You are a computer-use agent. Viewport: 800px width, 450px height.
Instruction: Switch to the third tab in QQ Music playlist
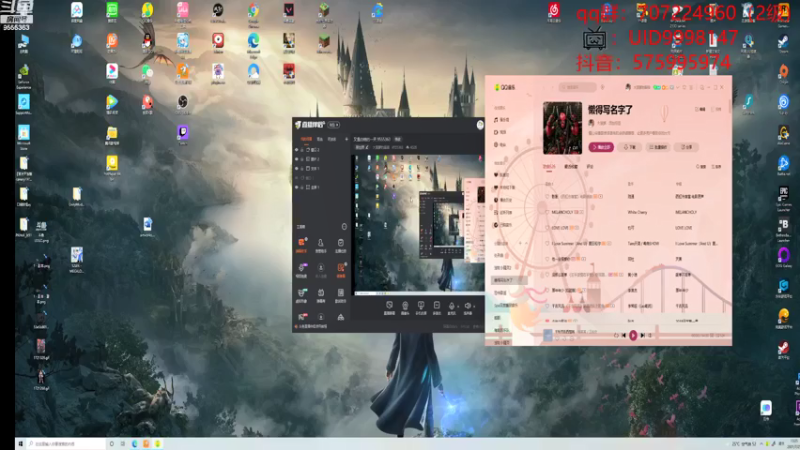(590, 167)
